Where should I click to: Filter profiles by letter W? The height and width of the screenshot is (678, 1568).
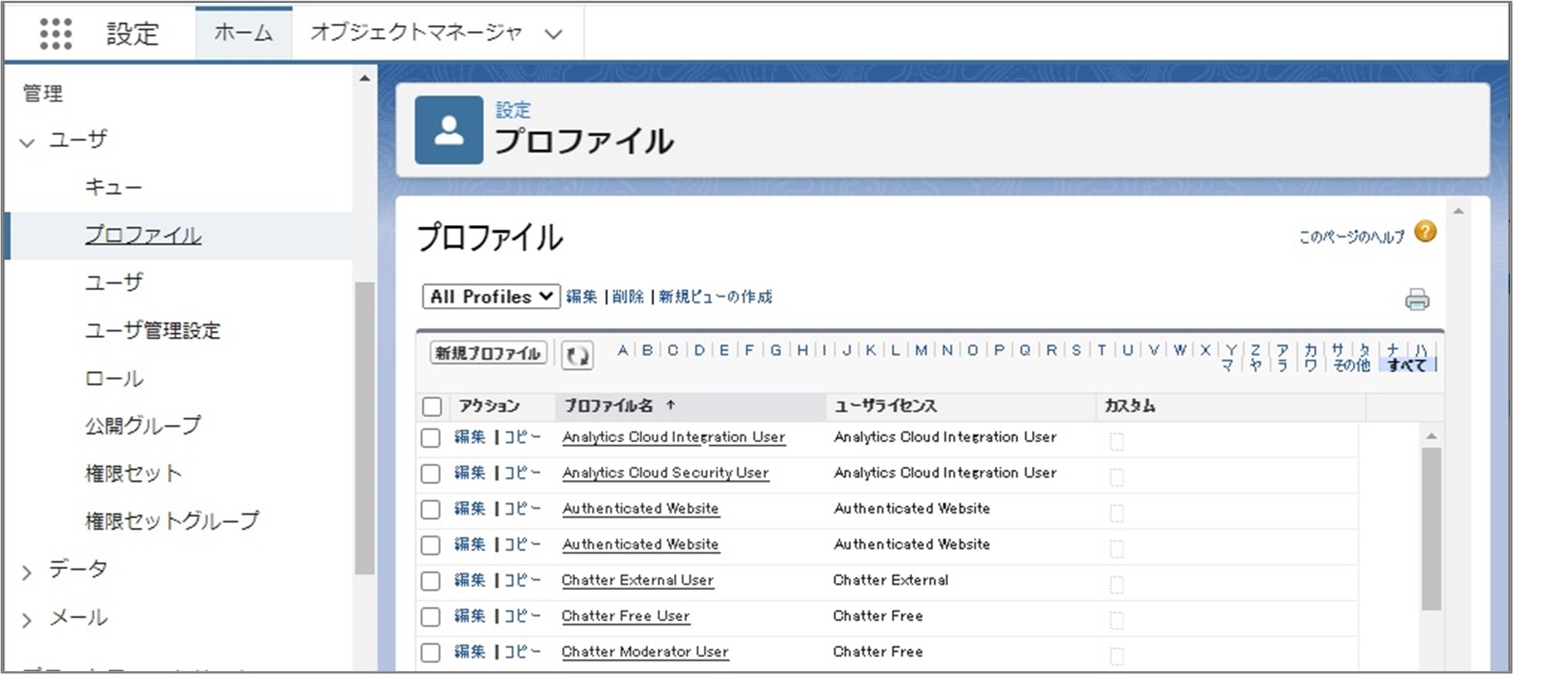pyautogui.click(x=1180, y=349)
